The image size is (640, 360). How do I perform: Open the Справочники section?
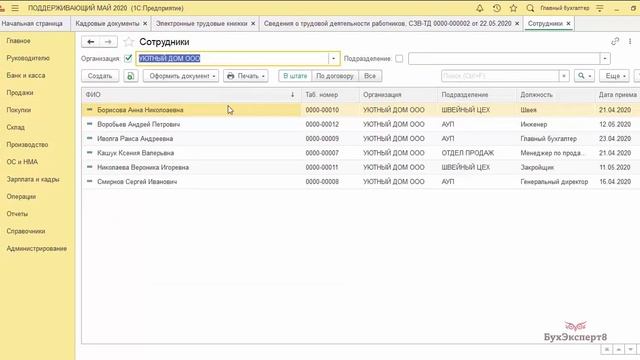[x=25, y=231]
